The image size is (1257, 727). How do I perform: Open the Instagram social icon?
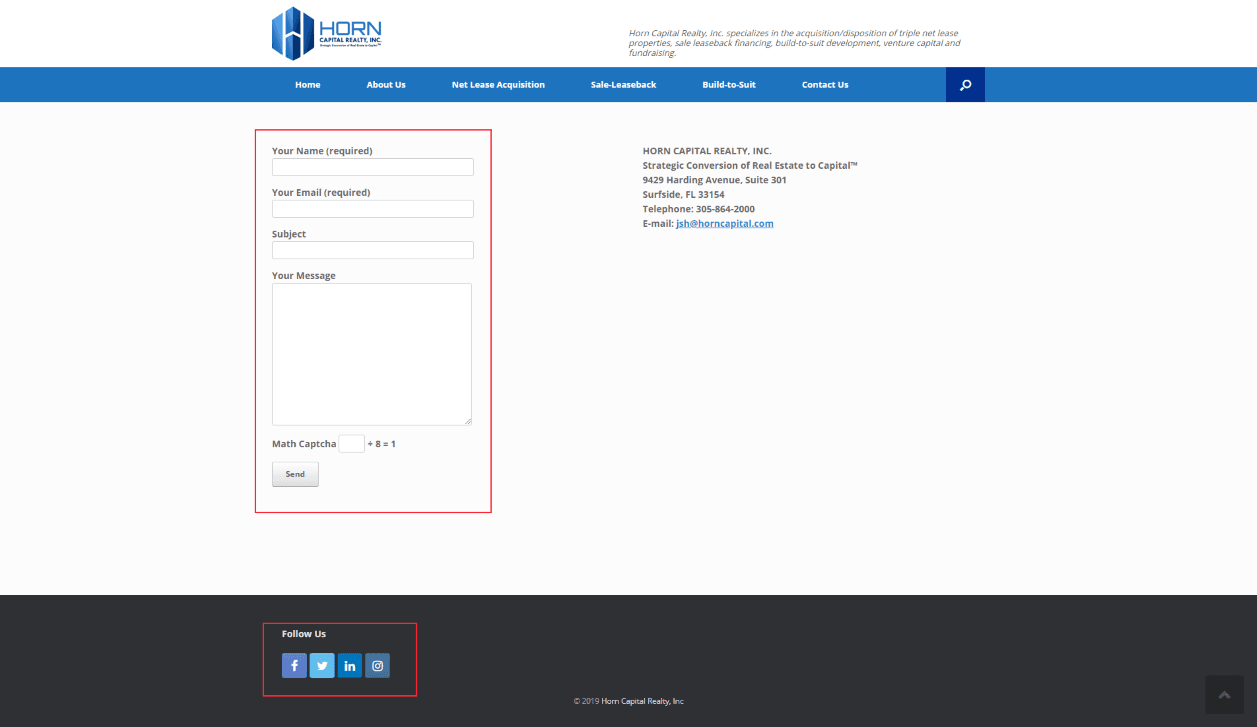pyautogui.click(x=377, y=666)
